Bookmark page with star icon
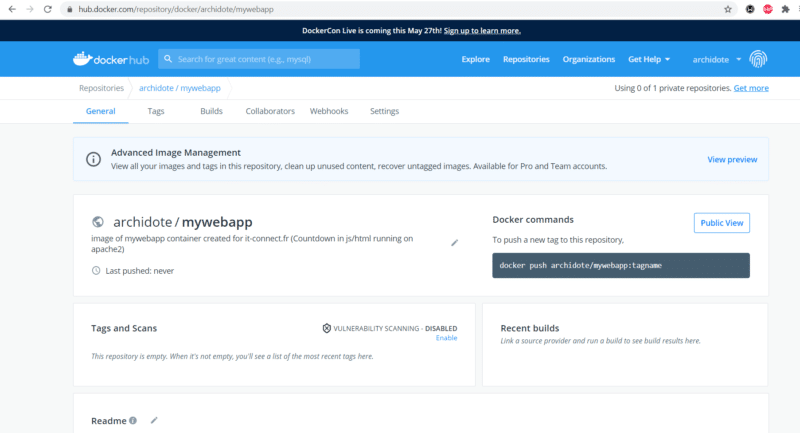The height and width of the screenshot is (433, 800). click(x=728, y=9)
